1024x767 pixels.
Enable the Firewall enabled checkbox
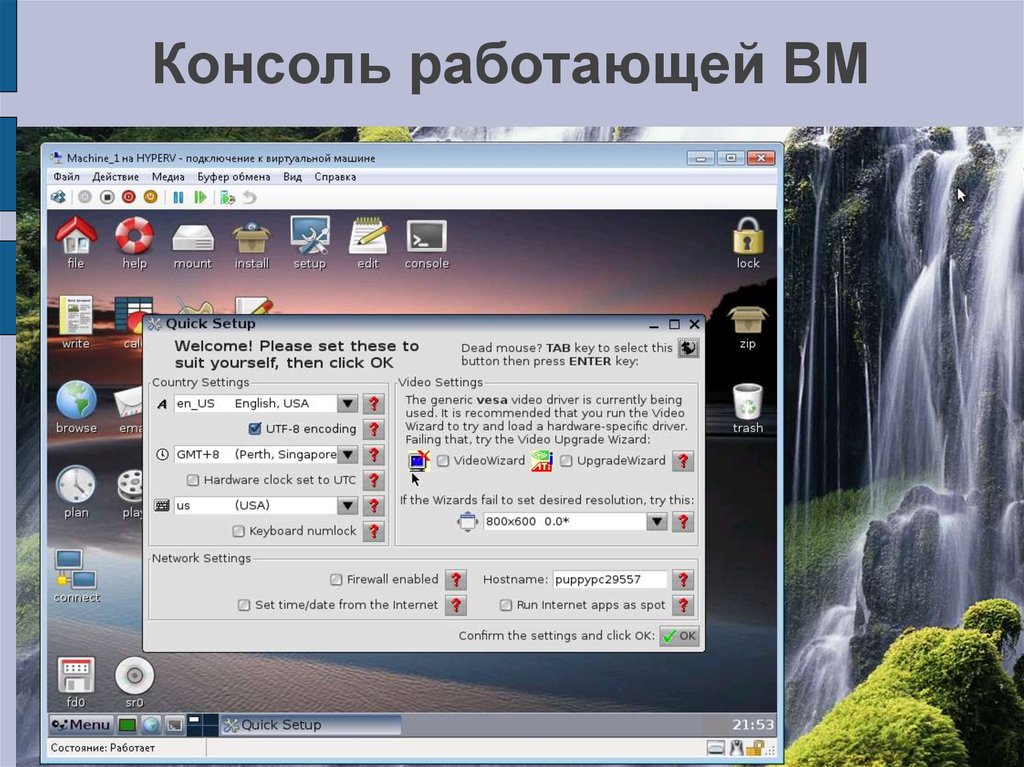tap(336, 579)
